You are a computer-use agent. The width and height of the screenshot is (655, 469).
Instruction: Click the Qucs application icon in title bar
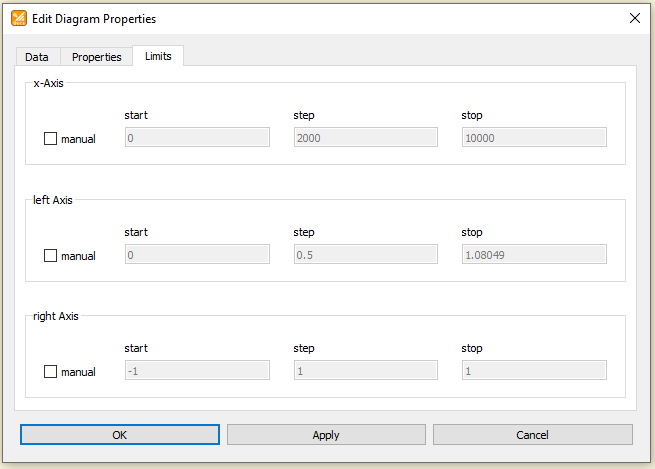click(19, 18)
